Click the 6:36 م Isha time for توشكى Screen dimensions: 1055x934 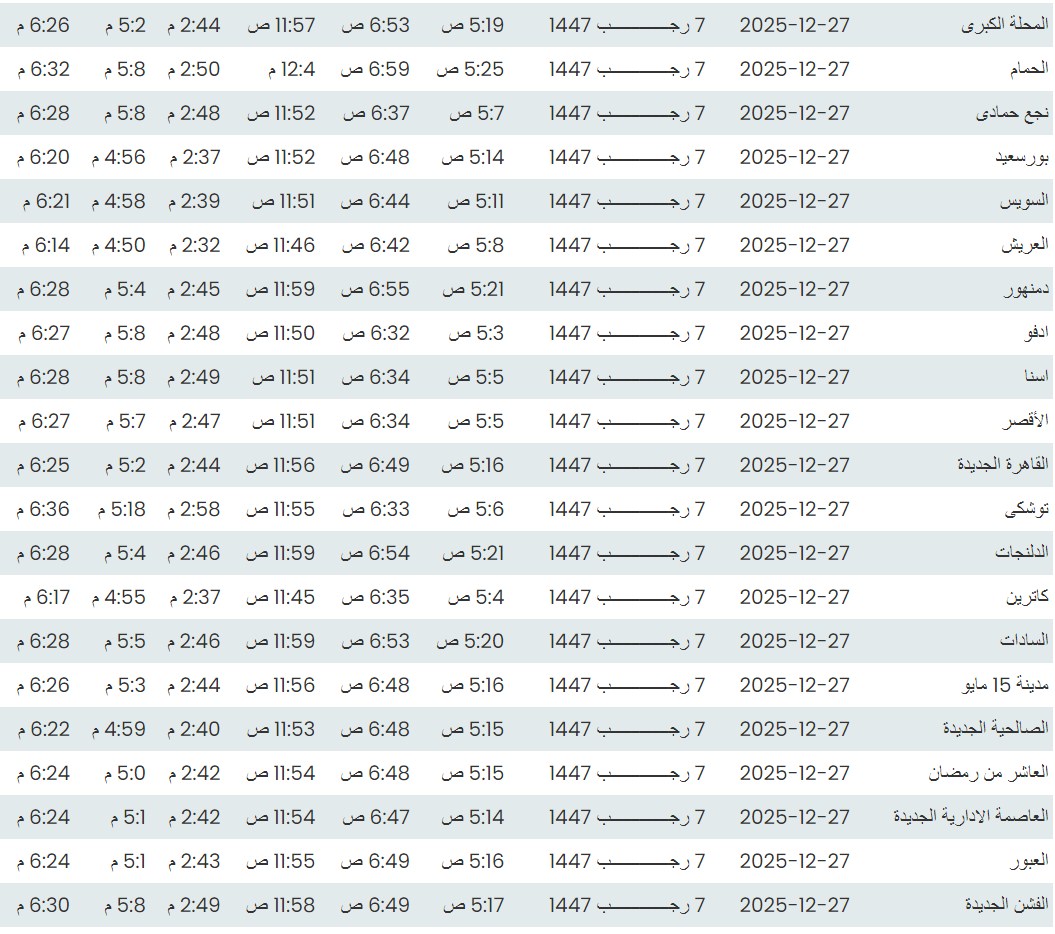click(x=43, y=509)
